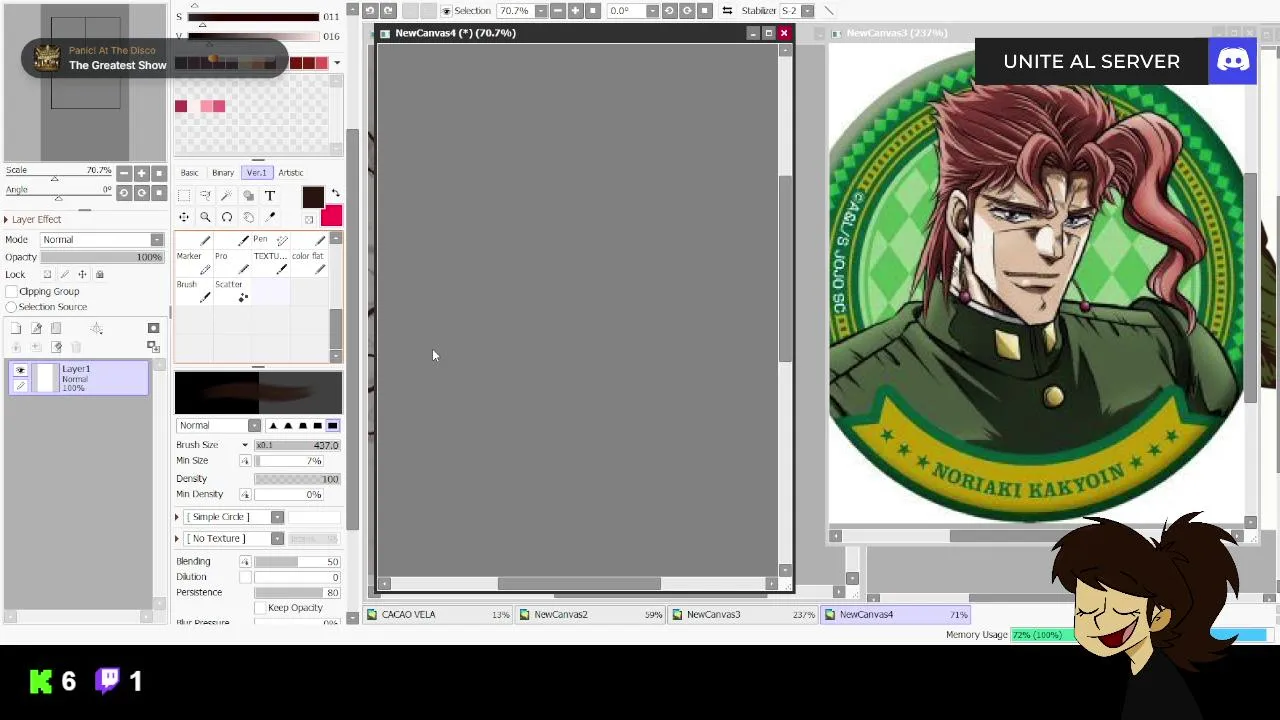Open the Stabilizer S-2 dropdown
The height and width of the screenshot is (720, 1280).
click(808, 11)
